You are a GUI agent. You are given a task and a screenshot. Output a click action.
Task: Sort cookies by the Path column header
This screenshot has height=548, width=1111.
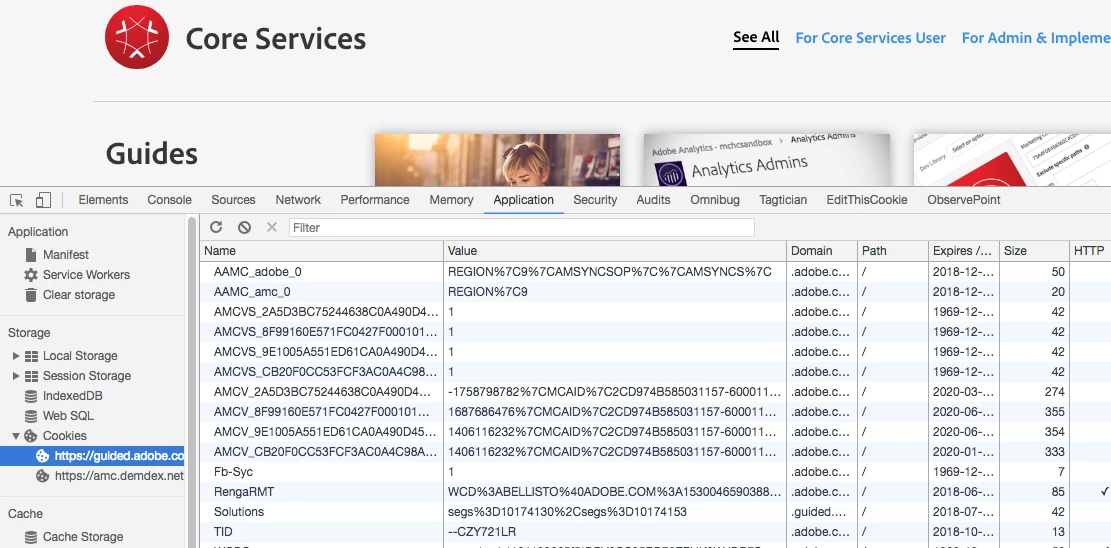click(892, 251)
